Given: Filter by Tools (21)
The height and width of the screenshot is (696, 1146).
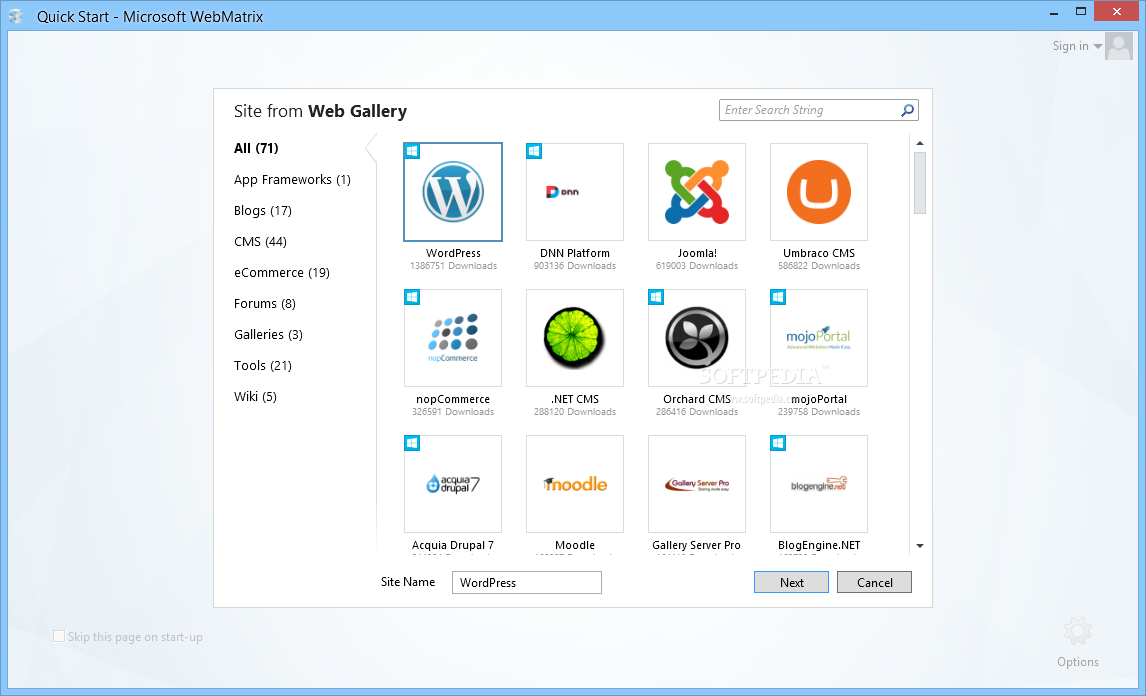Looking at the screenshot, I should tap(262, 366).
